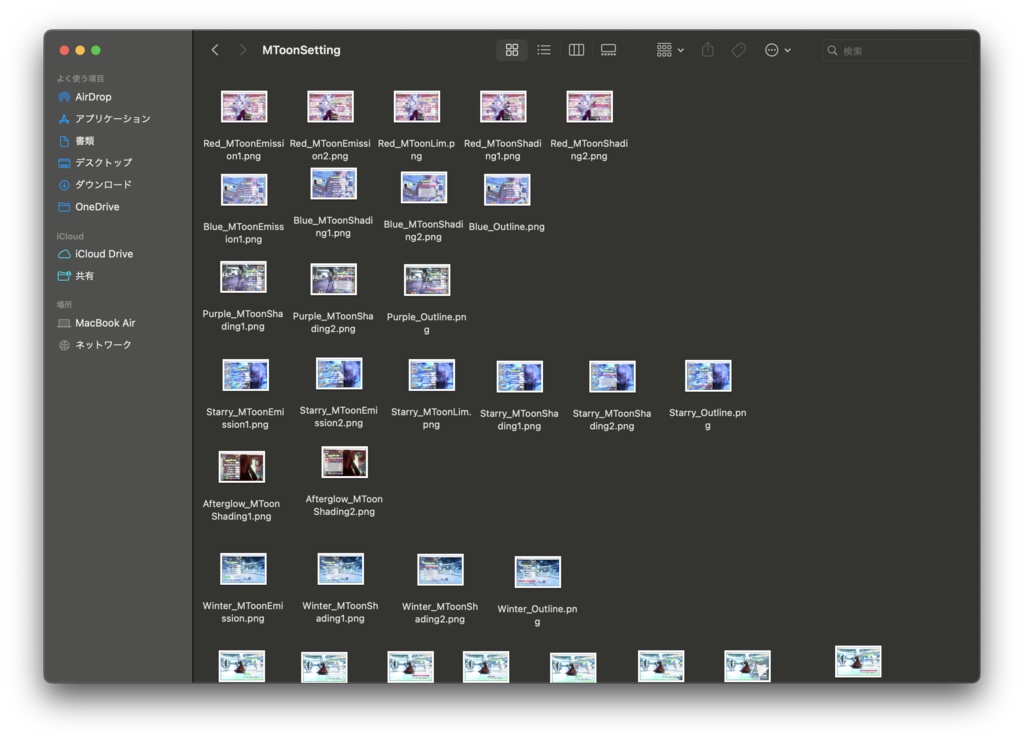
Task: Select Afterglow_MToonShading2.png thumbnail
Action: 345,462
